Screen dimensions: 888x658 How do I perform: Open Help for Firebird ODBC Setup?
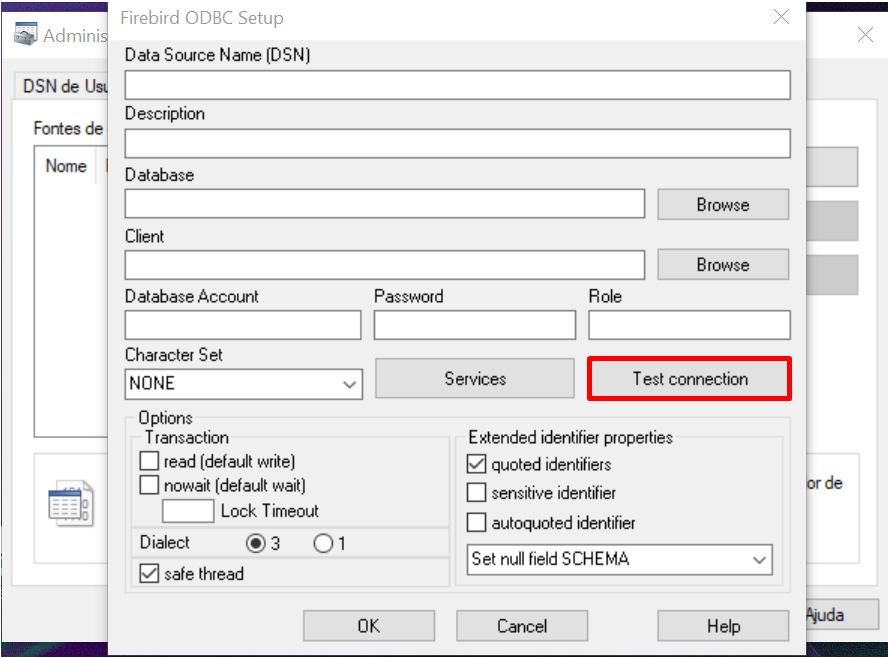click(x=723, y=626)
